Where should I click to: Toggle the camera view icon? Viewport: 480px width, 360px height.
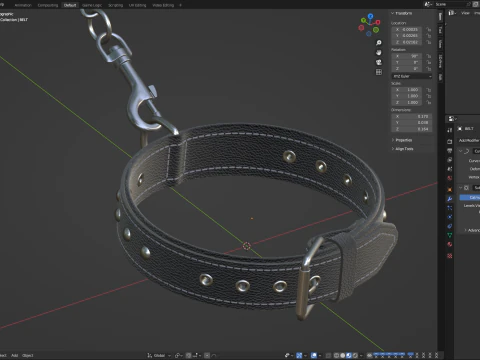[379, 62]
